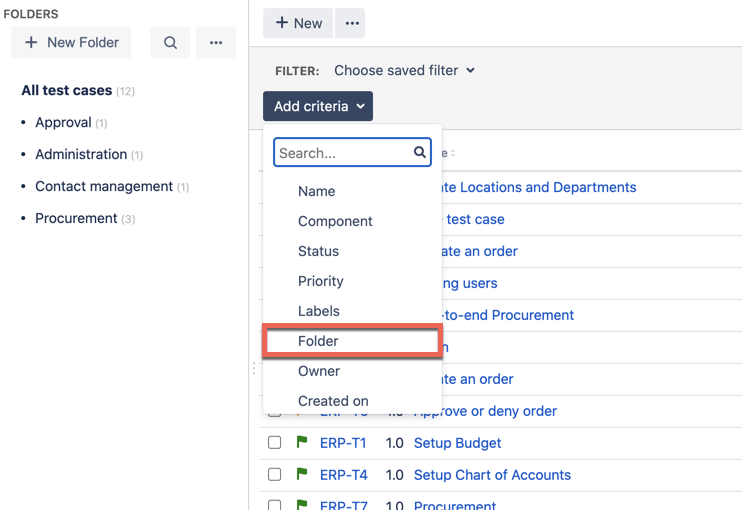Check the checkbox for ERP-T1
Image resolution: width=742 pixels, height=510 pixels.
(x=275, y=442)
